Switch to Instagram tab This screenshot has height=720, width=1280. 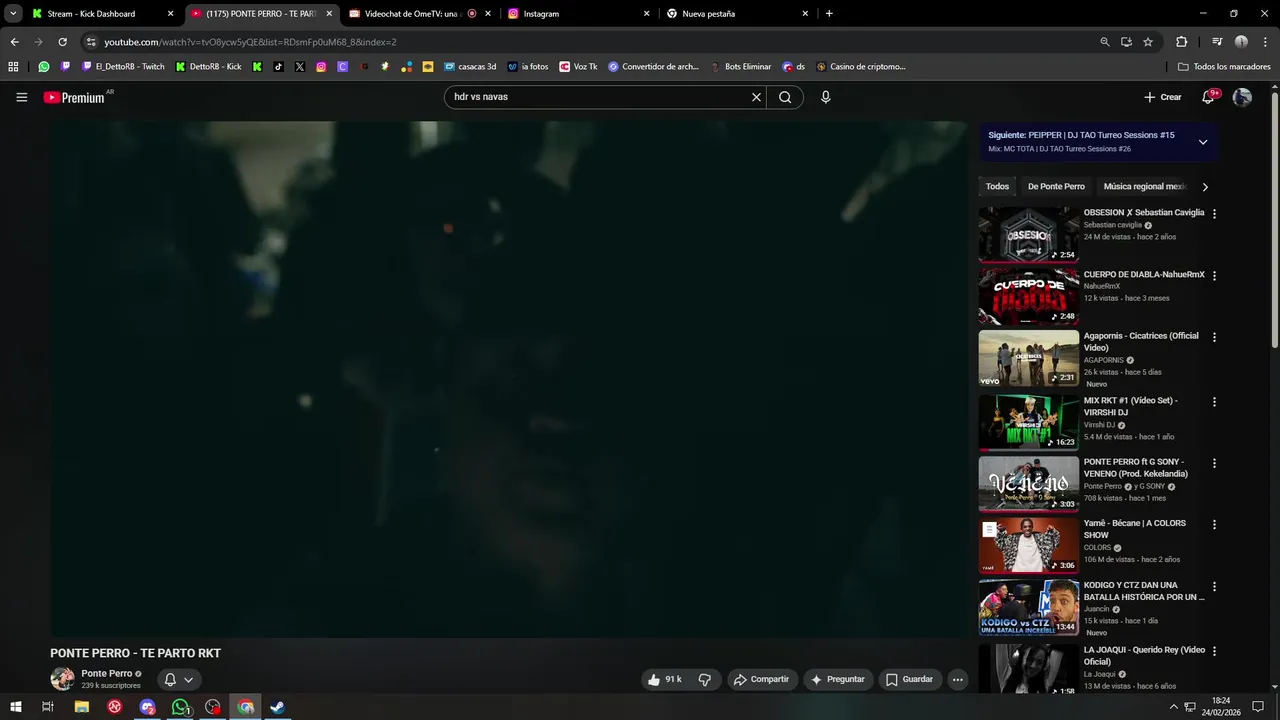pos(578,14)
